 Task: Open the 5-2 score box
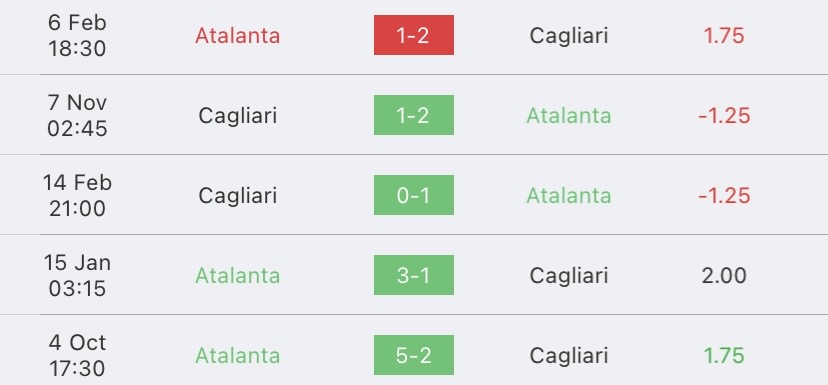coord(413,355)
